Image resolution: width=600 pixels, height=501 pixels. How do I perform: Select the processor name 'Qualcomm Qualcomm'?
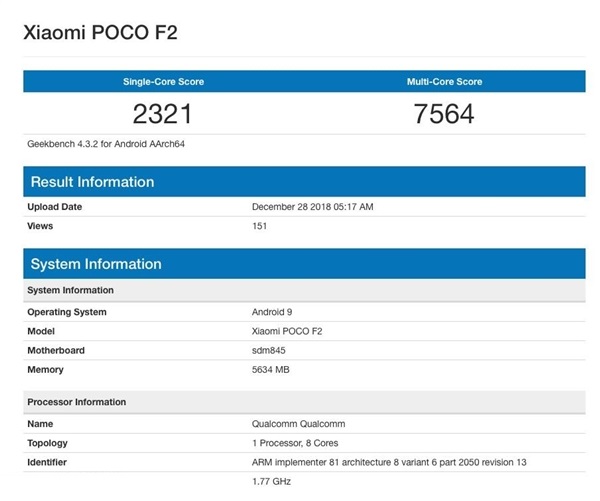[298, 424]
